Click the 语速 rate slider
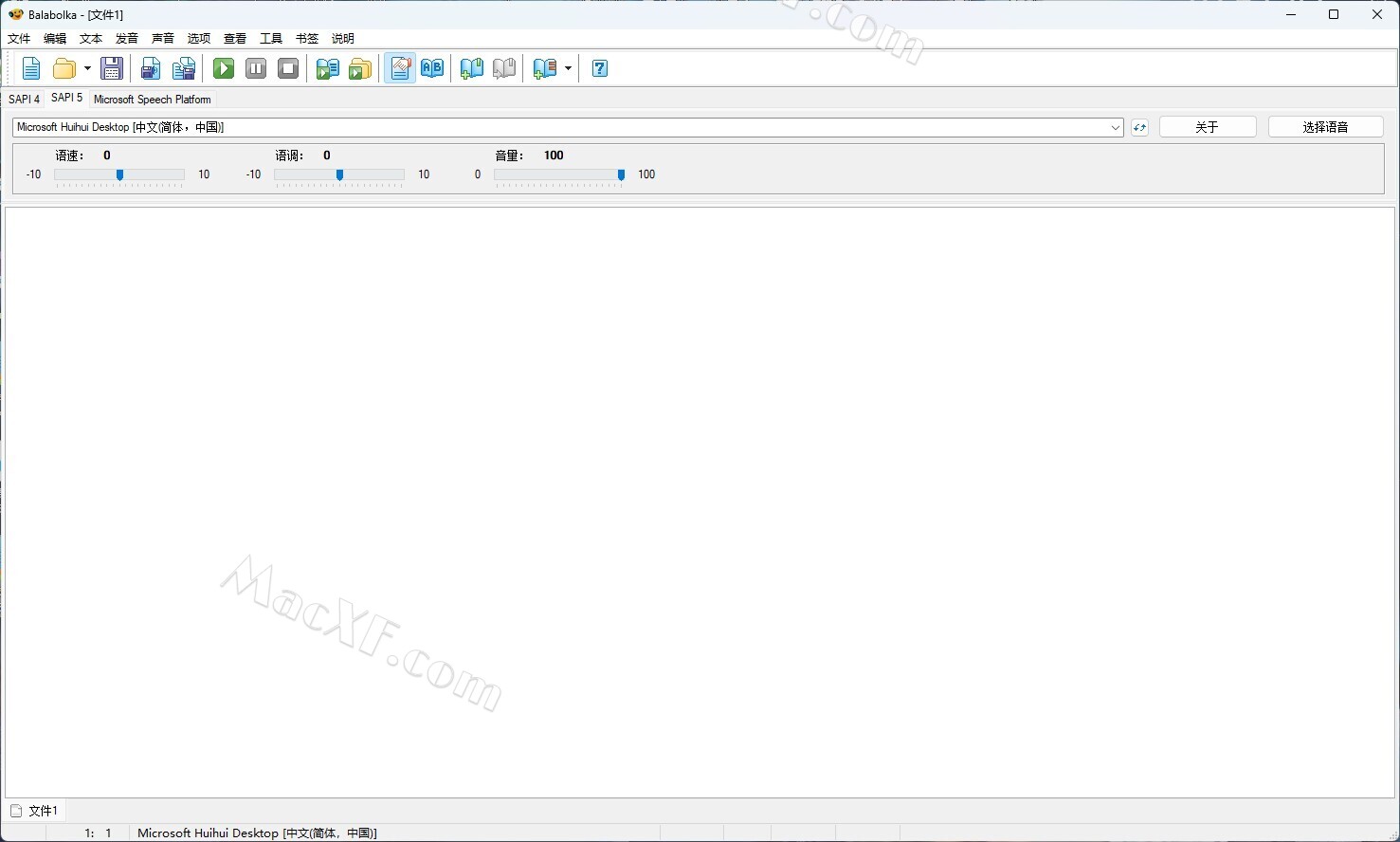The width and height of the screenshot is (1400, 842). coord(119,174)
